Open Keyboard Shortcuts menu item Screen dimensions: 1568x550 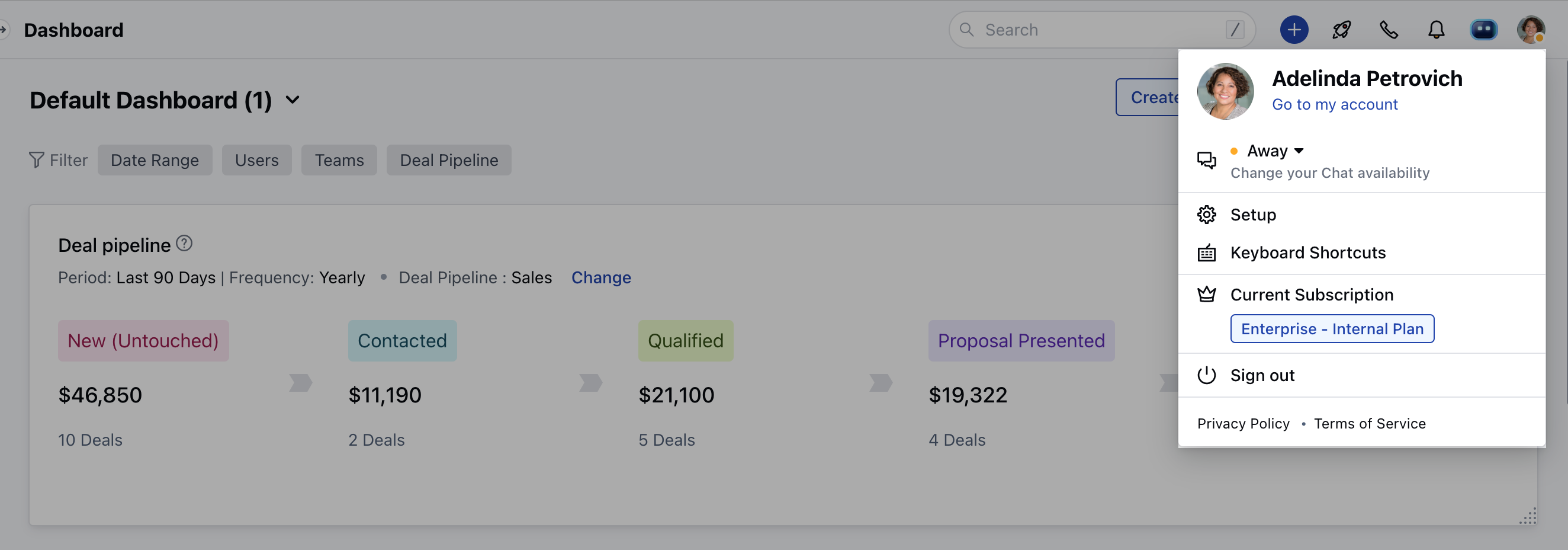[x=1307, y=252]
